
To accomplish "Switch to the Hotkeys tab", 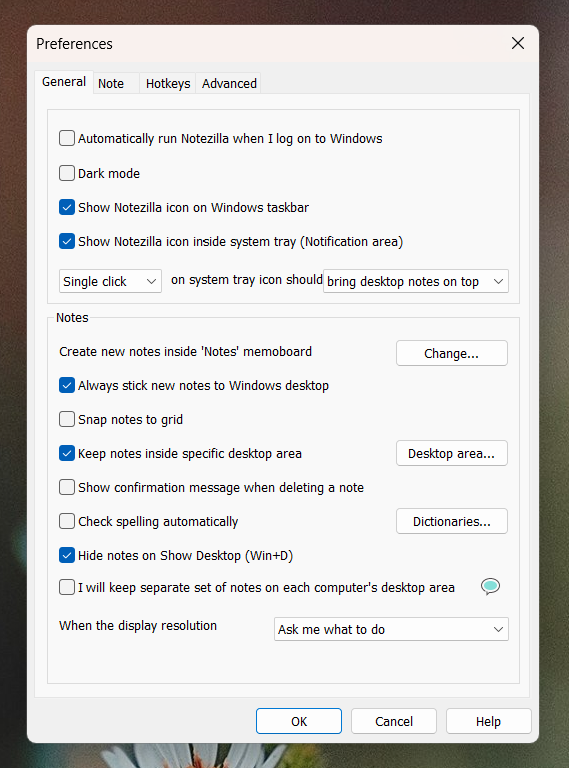I will click(168, 83).
